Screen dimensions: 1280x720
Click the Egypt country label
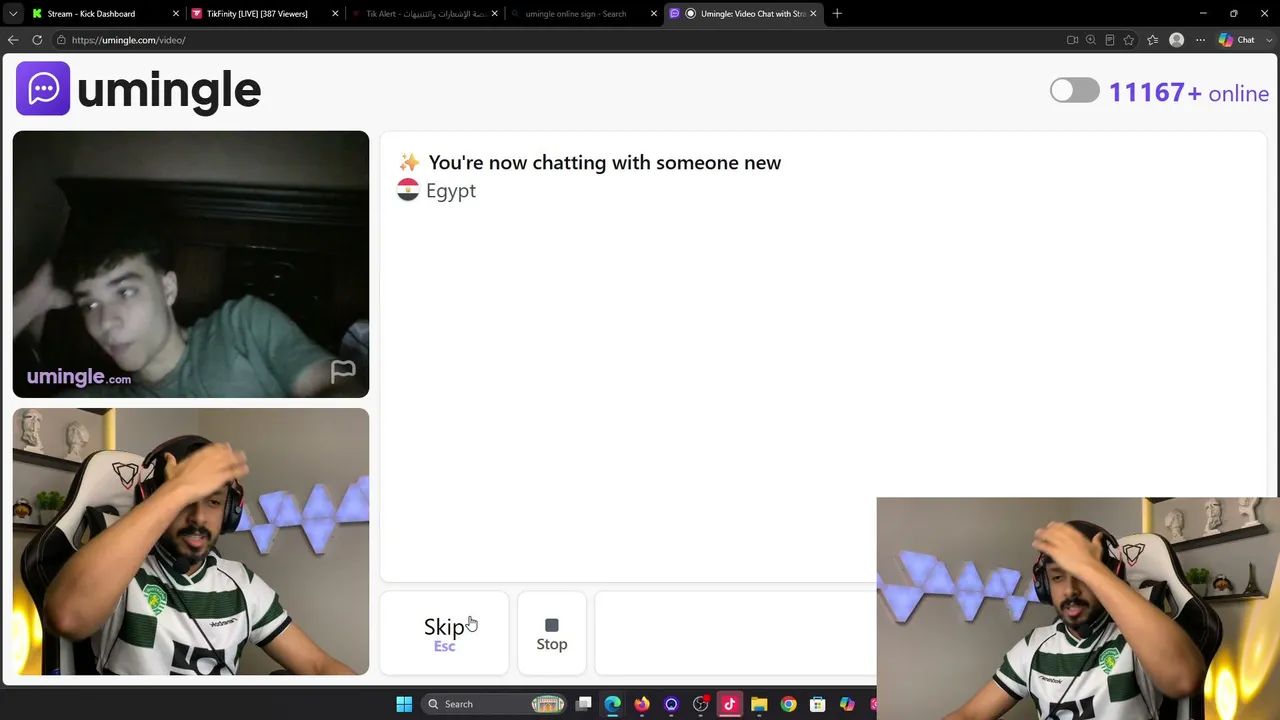[x=451, y=191]
